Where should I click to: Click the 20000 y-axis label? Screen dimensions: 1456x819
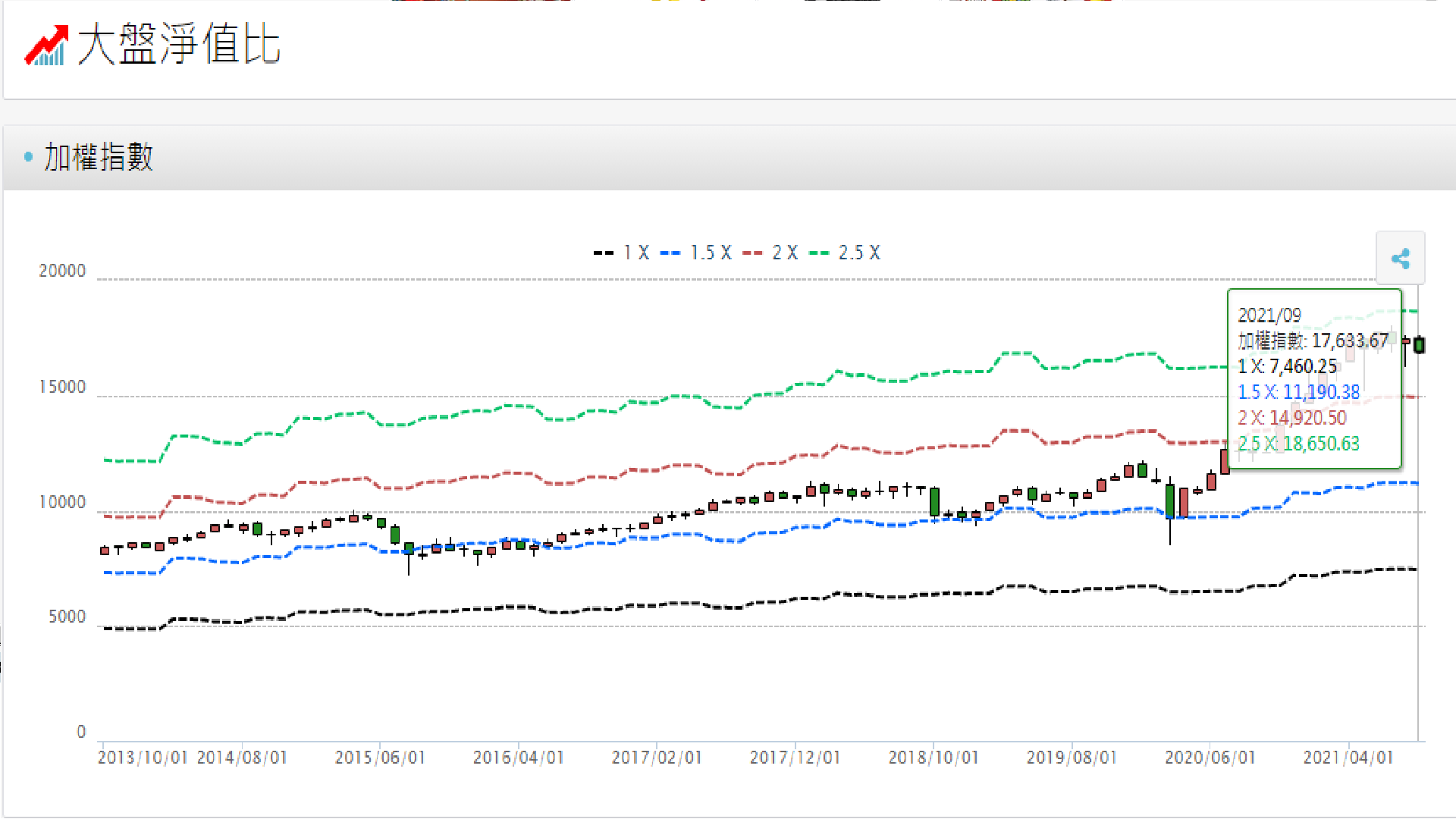point(62,271)
